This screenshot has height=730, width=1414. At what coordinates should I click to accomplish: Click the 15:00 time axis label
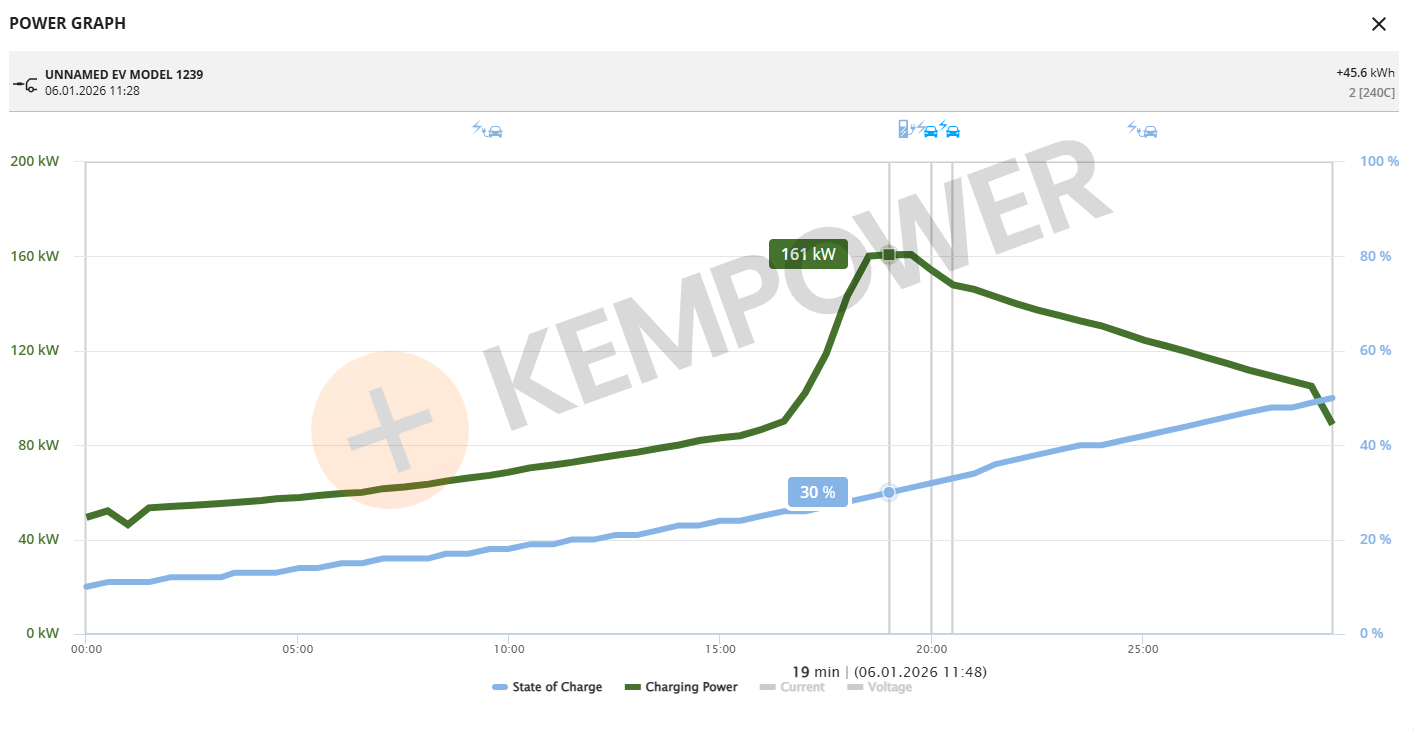(720, 649)
